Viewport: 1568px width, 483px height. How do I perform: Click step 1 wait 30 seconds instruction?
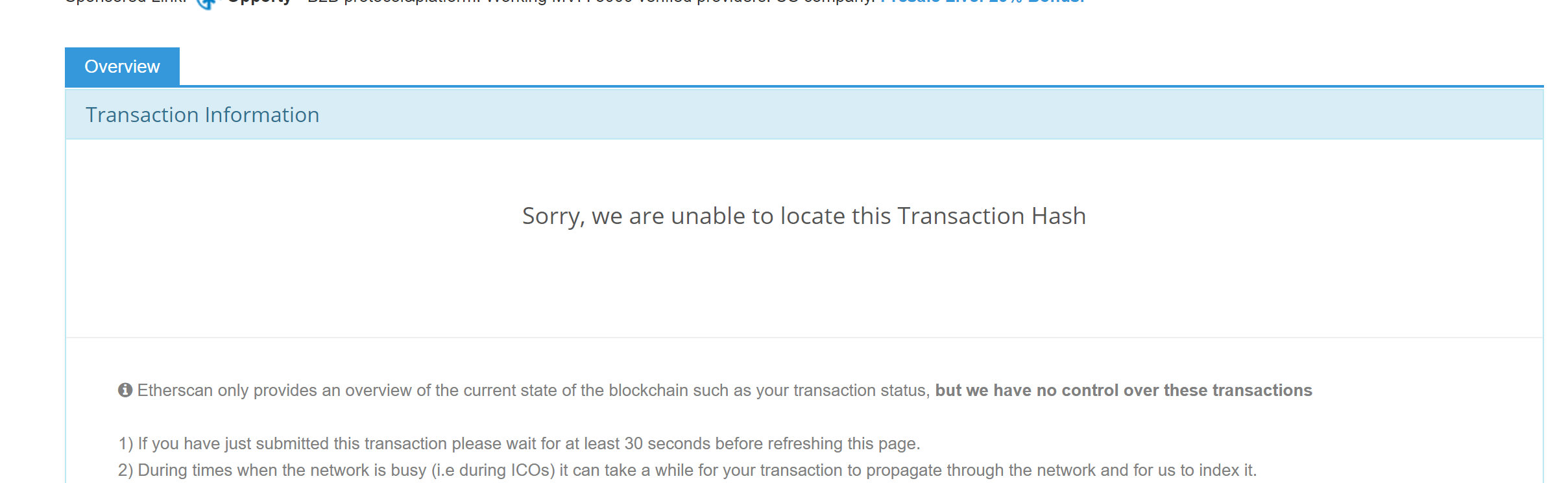(x=519, y=445)
